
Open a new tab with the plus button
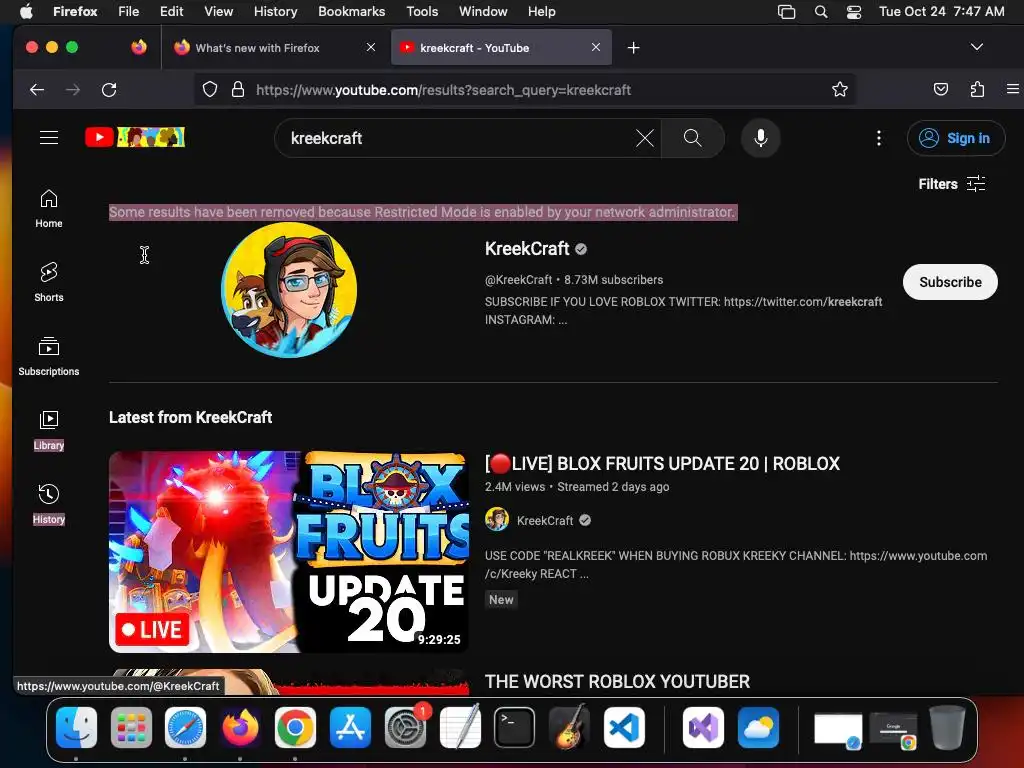click(x=633, y=48)
